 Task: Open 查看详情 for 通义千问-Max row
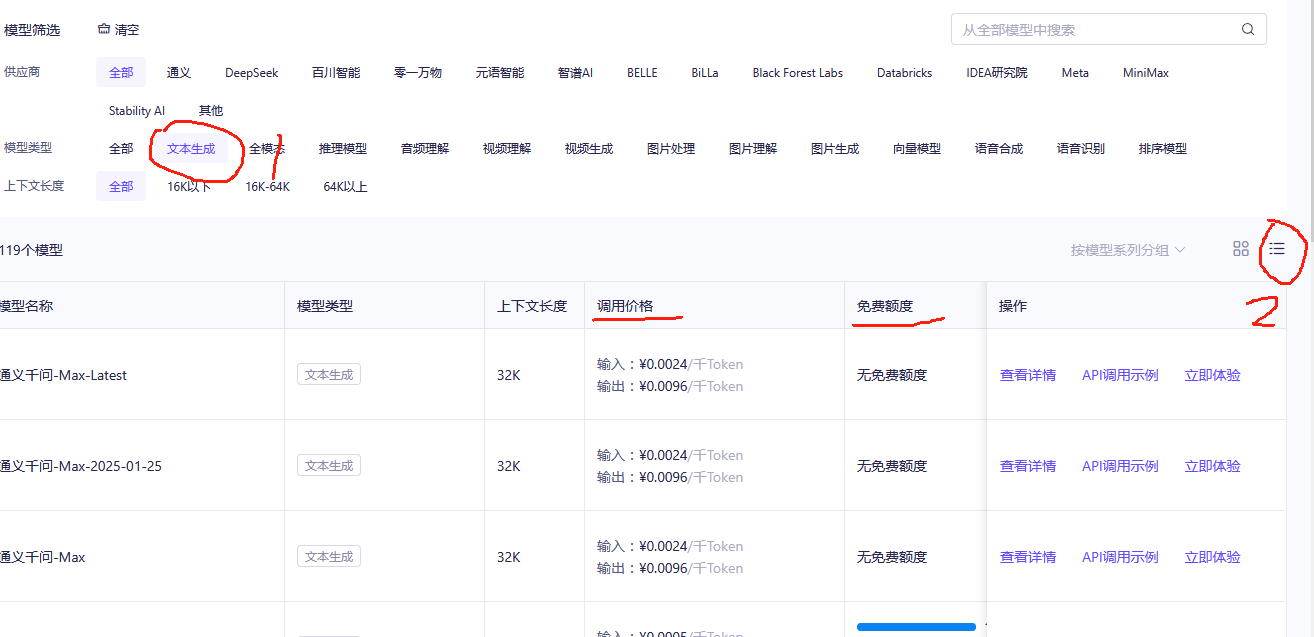(1028, 558)
